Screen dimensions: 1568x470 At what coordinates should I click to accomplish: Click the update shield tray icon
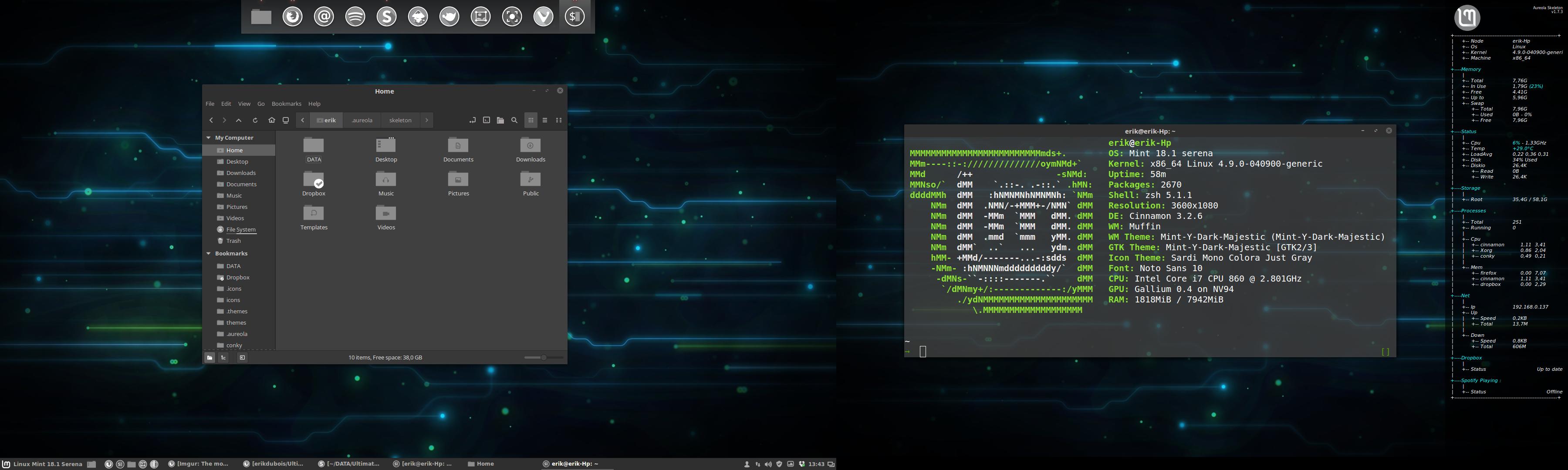[x=779, y=464]
